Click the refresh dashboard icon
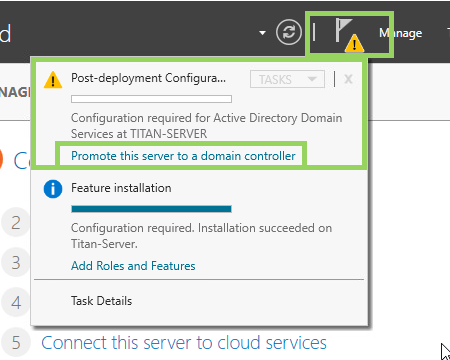Viewport: 450px width, 360px height. (289, 32)
